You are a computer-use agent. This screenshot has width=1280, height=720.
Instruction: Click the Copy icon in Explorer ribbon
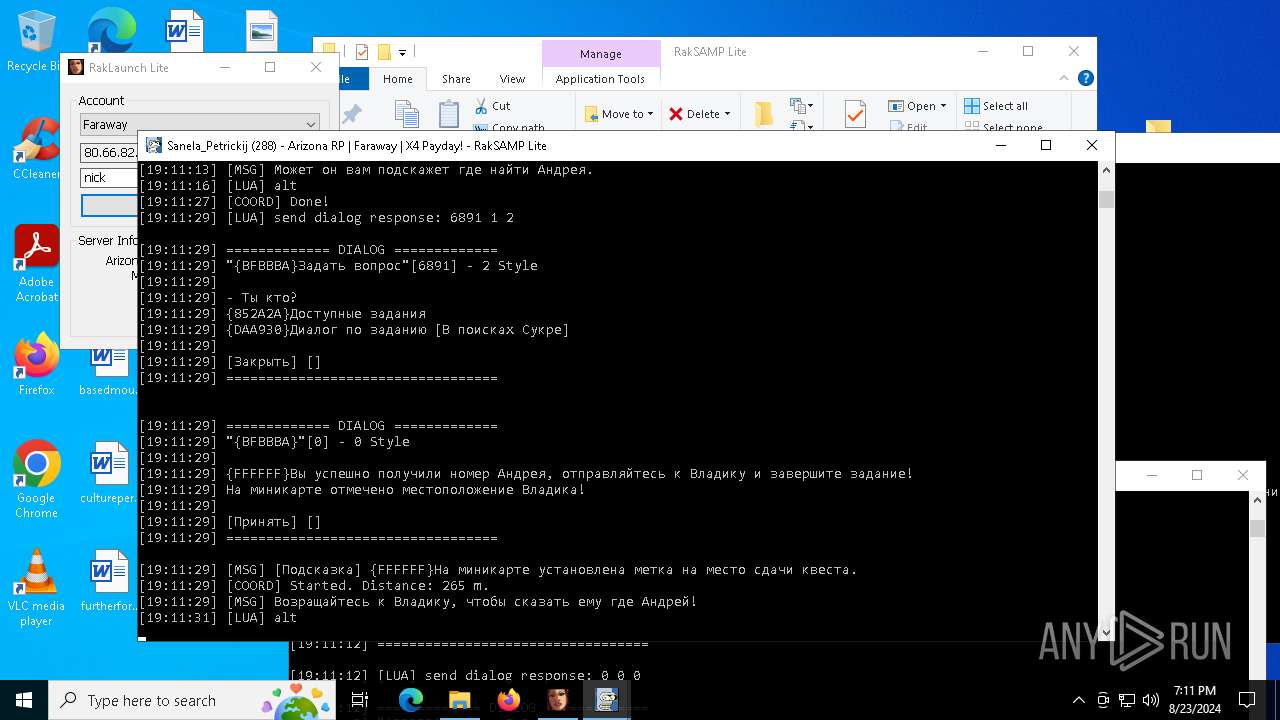point(406,115)
